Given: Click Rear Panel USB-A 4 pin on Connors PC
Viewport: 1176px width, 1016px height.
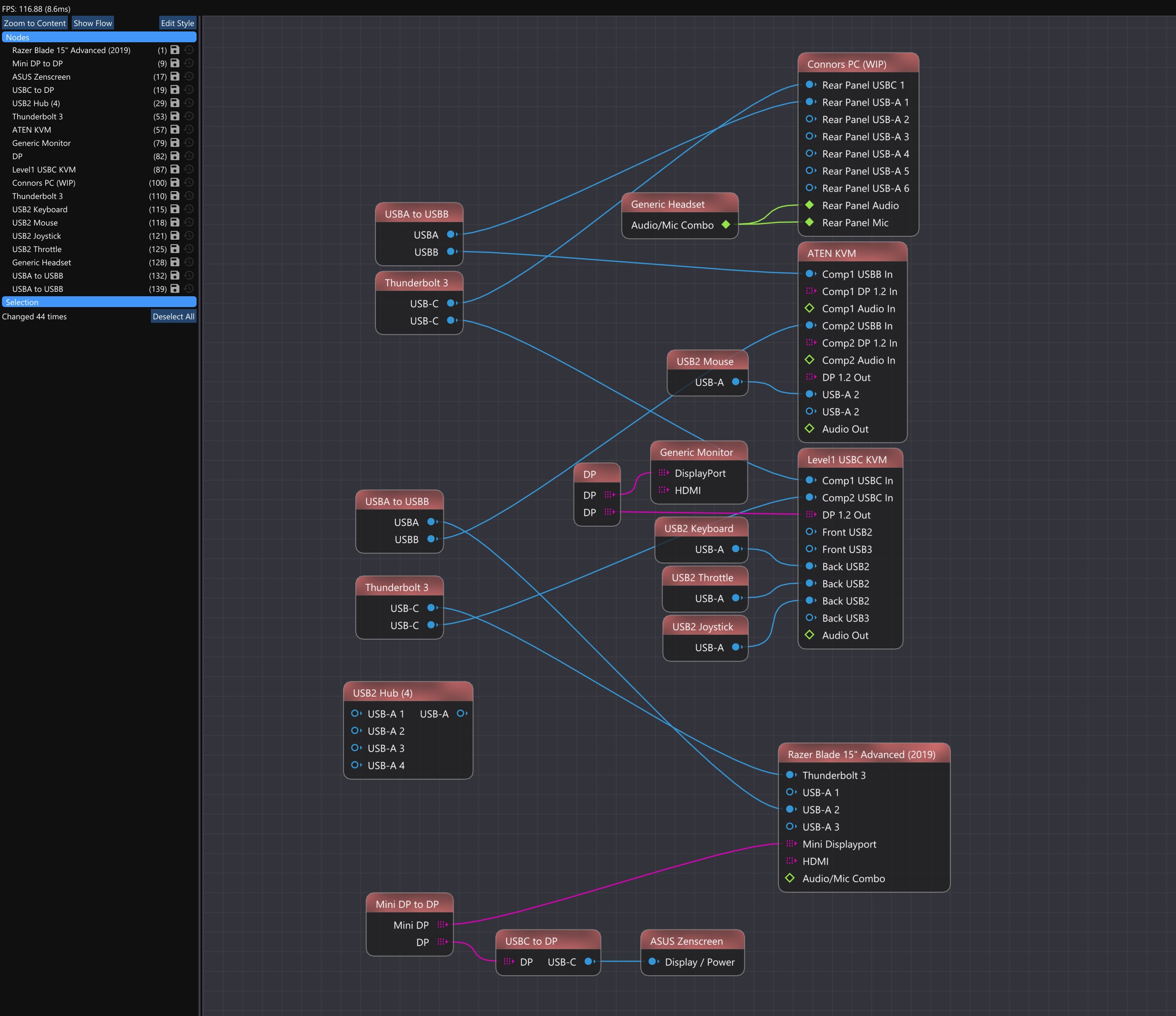Looking at the screenshot, I should tap(810, 153).
